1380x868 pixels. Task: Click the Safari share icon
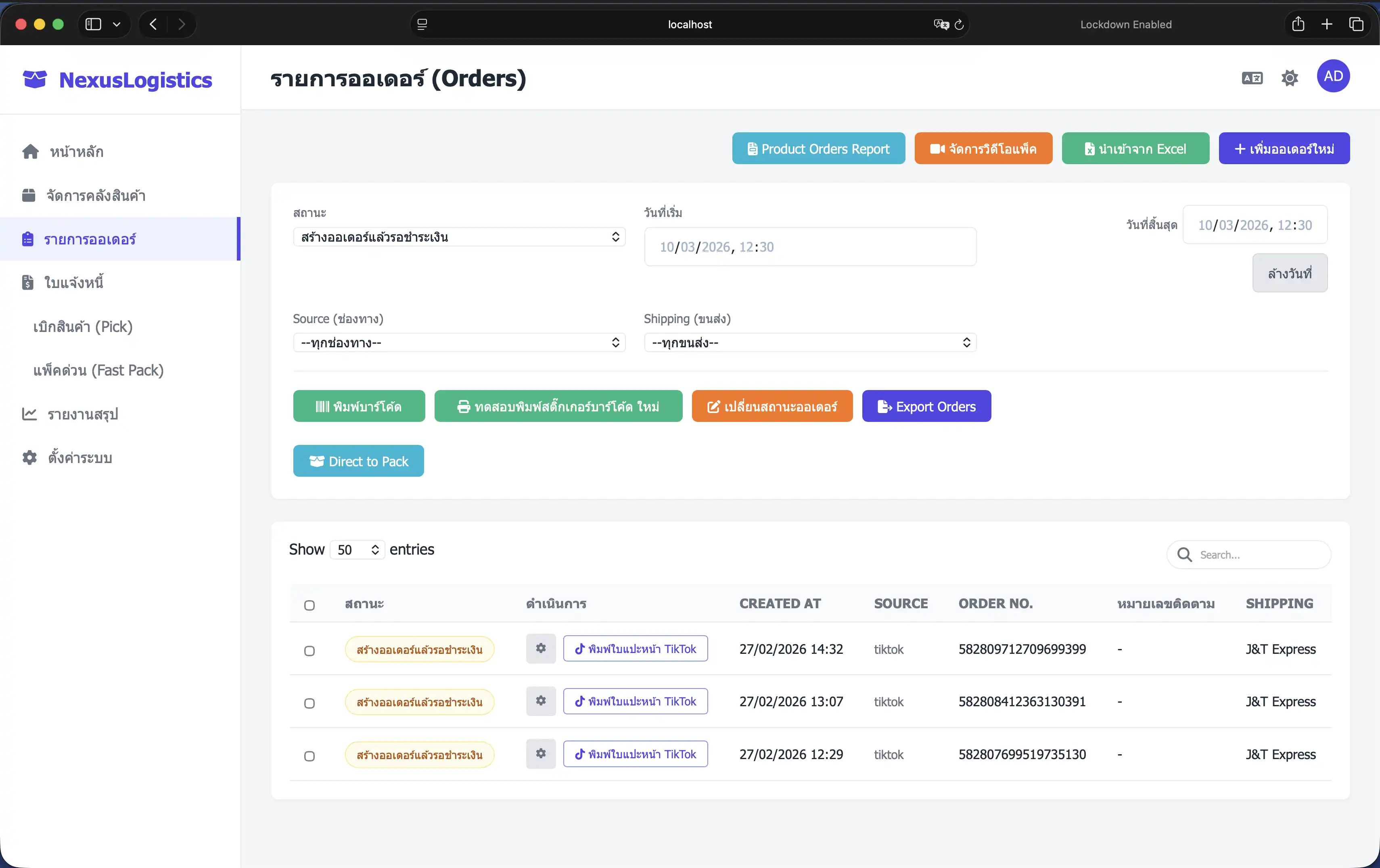(x=1298, y=24)
